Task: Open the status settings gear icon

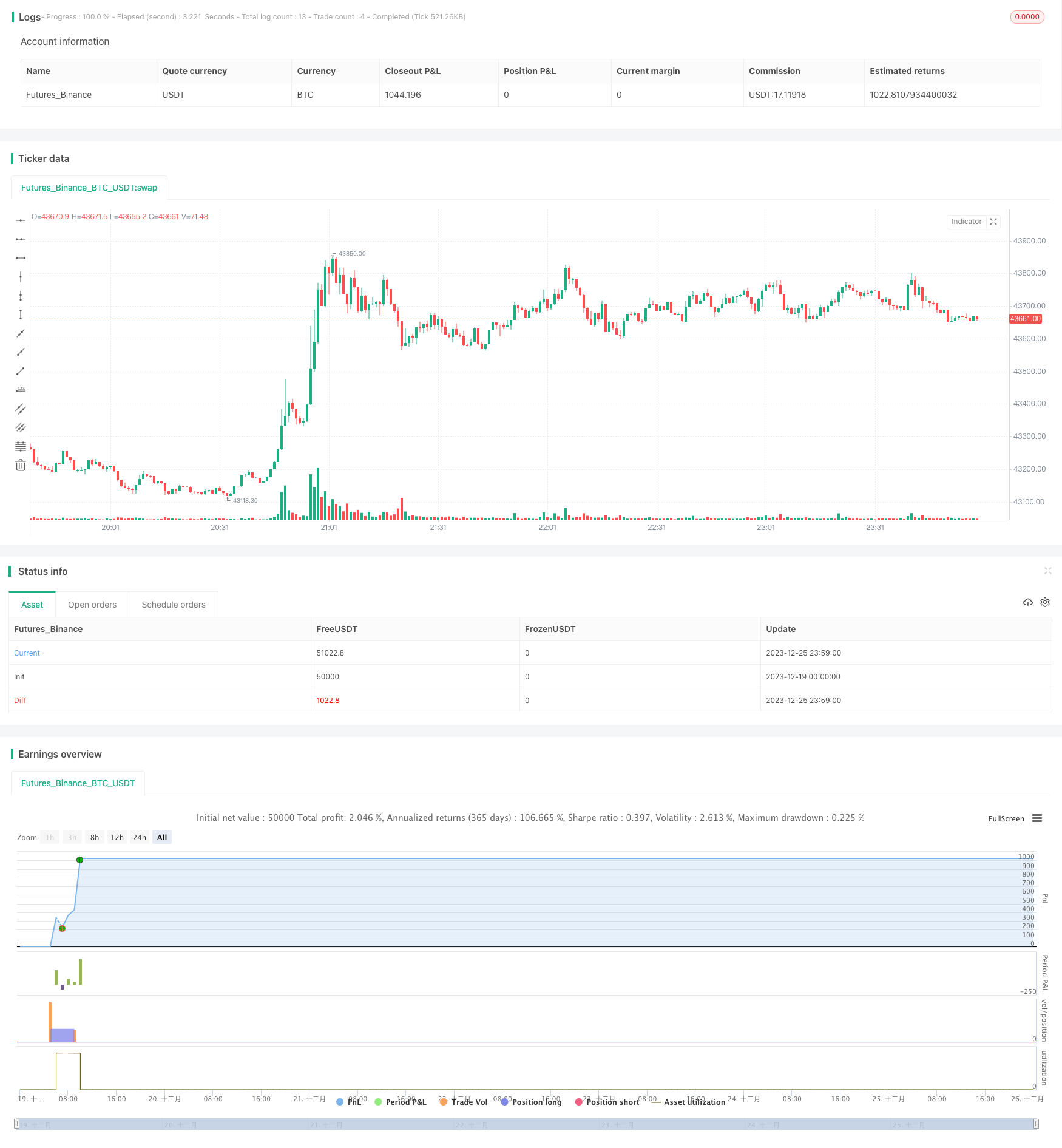Action: [1045, 602]
